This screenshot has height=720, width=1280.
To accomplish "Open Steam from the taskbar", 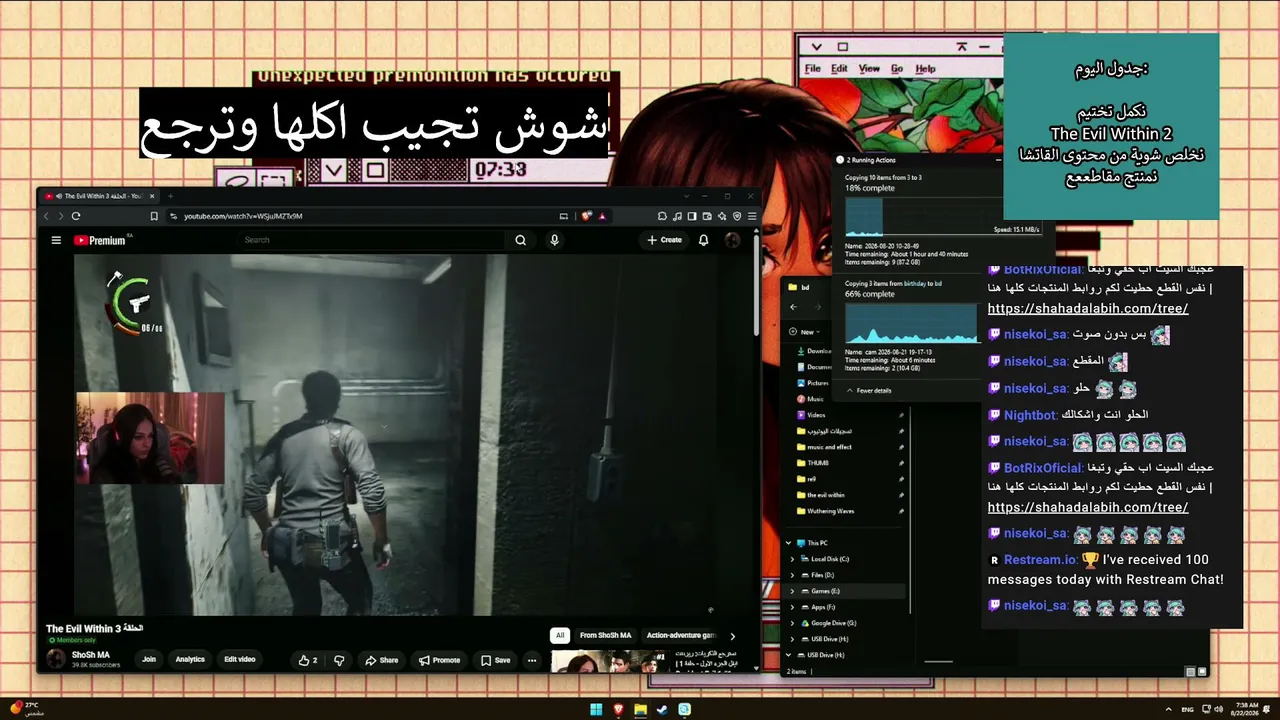I will [662, 710].
